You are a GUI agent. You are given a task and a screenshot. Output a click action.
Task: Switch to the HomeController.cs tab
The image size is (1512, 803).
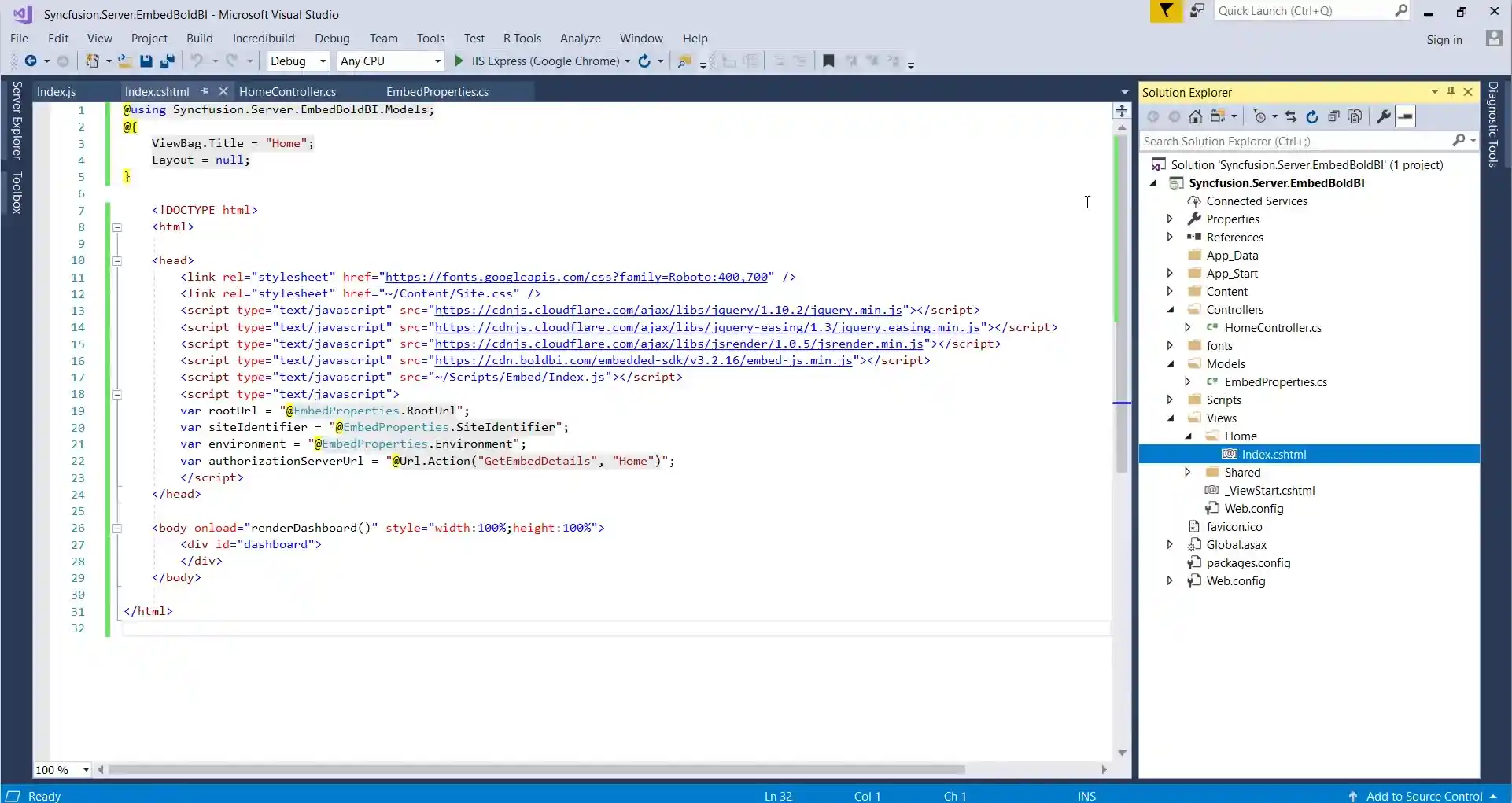pyautogui.click(x=287, y=92)
